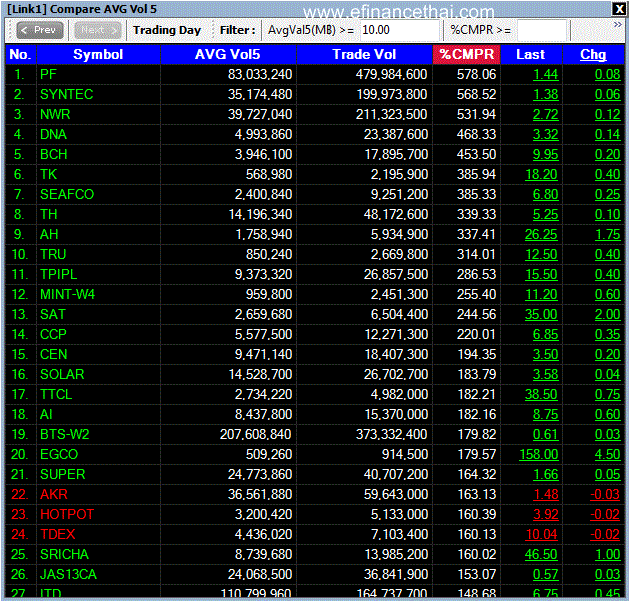The image size is (630, 602).
Task: Edit the AvgVal5(MB) filter field showing 10.00
Action: coord(399,30)
